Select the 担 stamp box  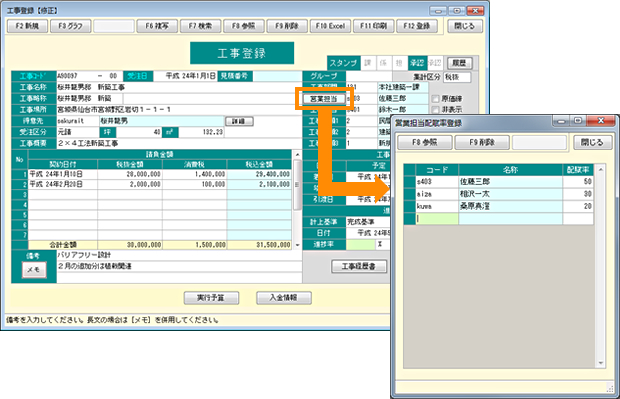click(399, 63)
